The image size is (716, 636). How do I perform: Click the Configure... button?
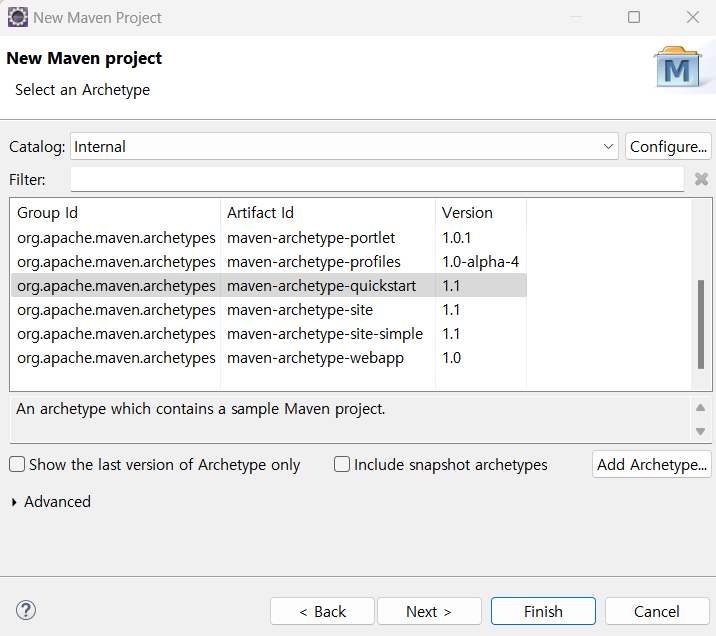point(668,147)
